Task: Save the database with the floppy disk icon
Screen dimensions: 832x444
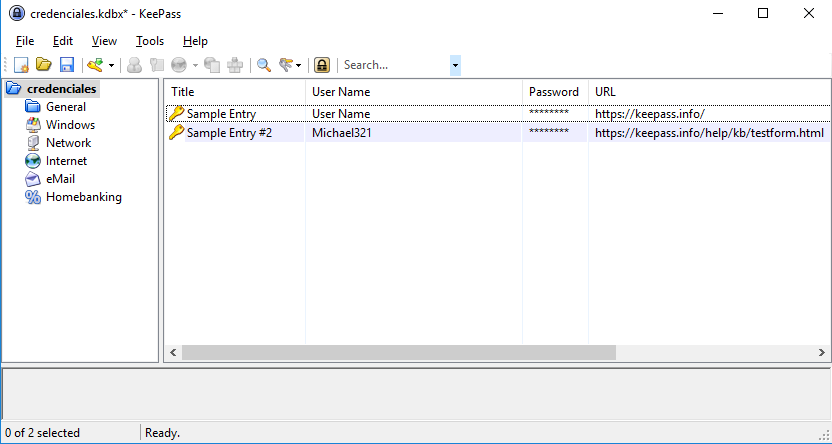Action: (x=67, y=65)
